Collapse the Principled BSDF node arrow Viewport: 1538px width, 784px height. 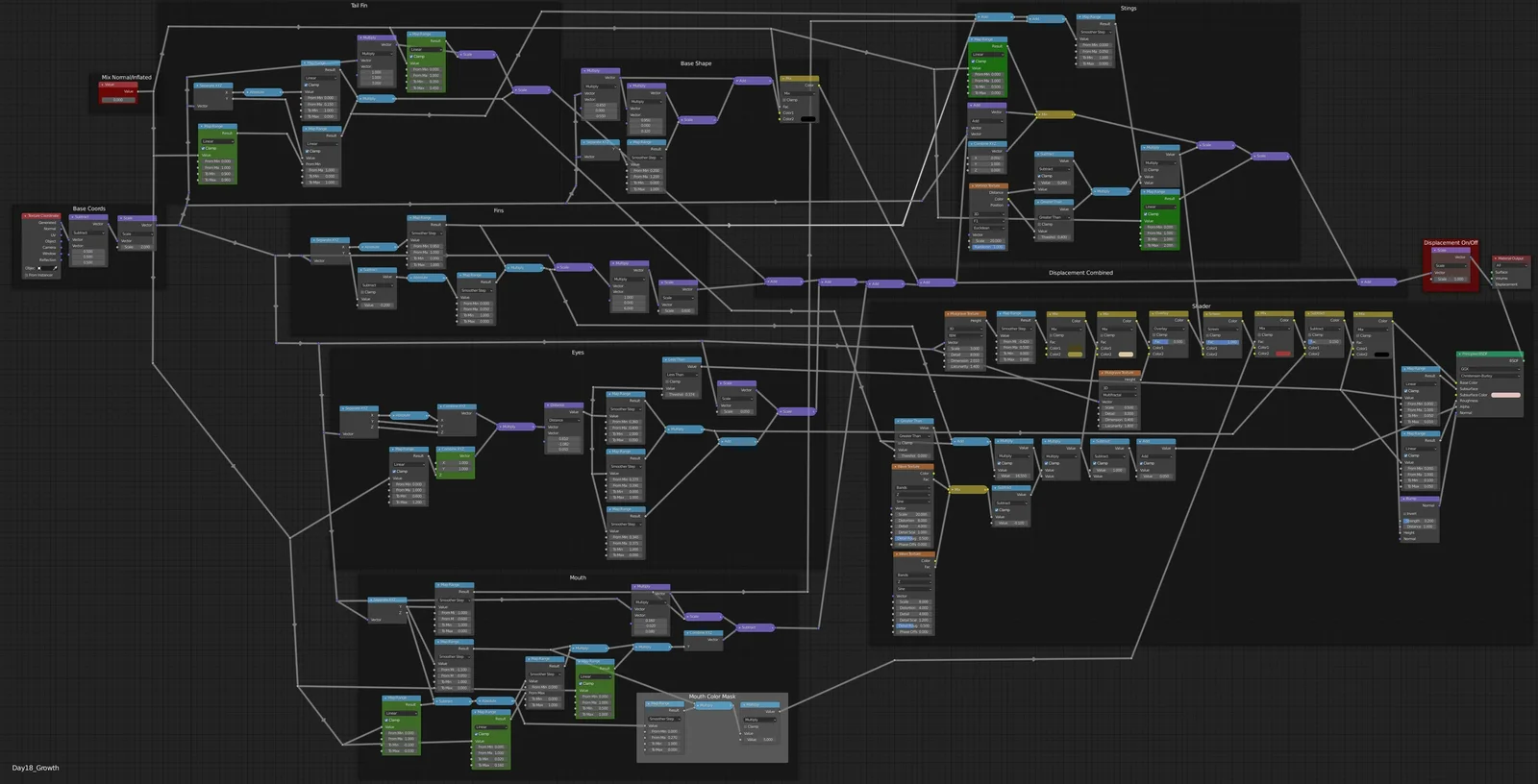coord(1460,354)
